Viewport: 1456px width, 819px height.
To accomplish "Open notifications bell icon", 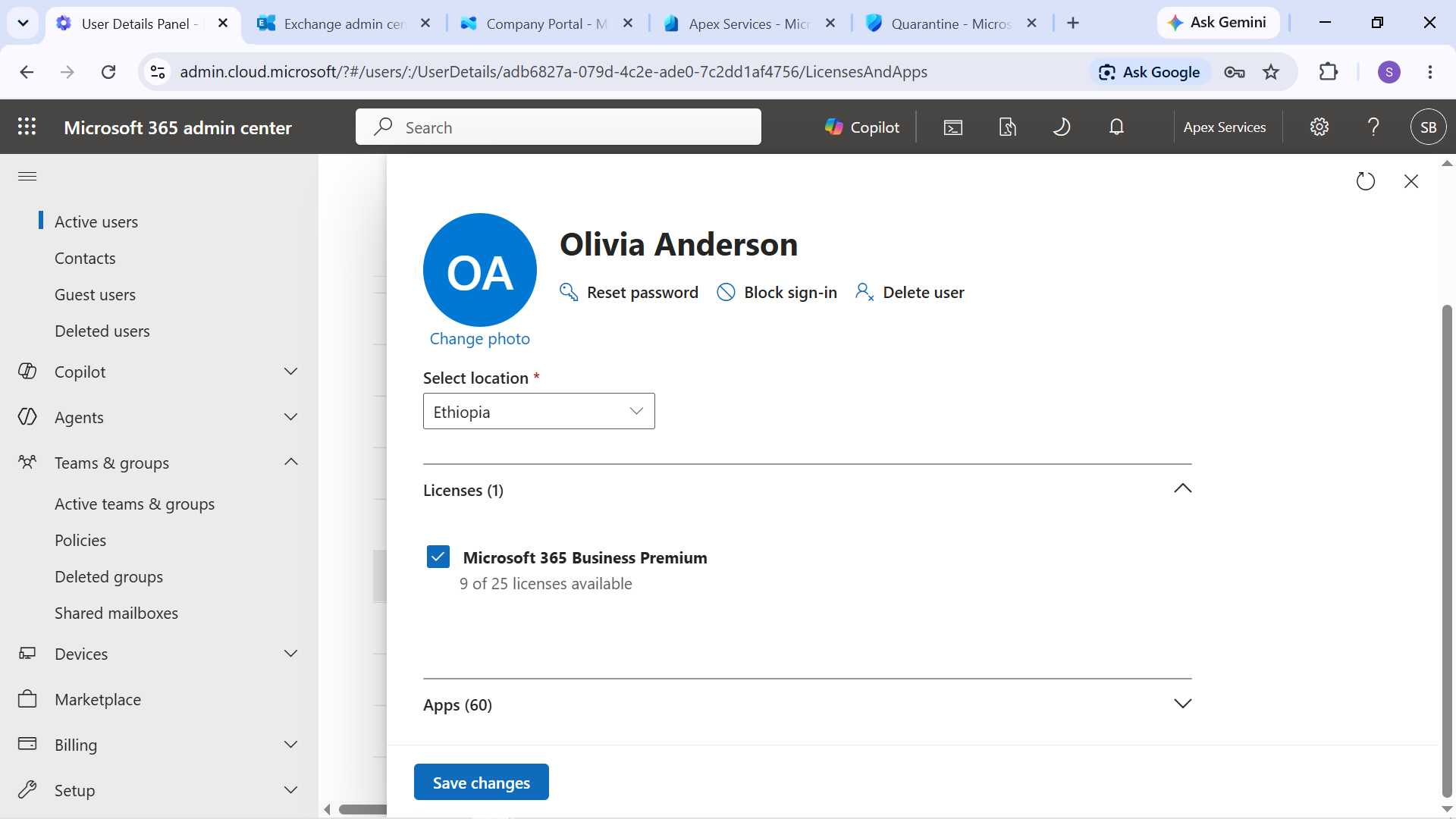I will tap(1116, 127).
